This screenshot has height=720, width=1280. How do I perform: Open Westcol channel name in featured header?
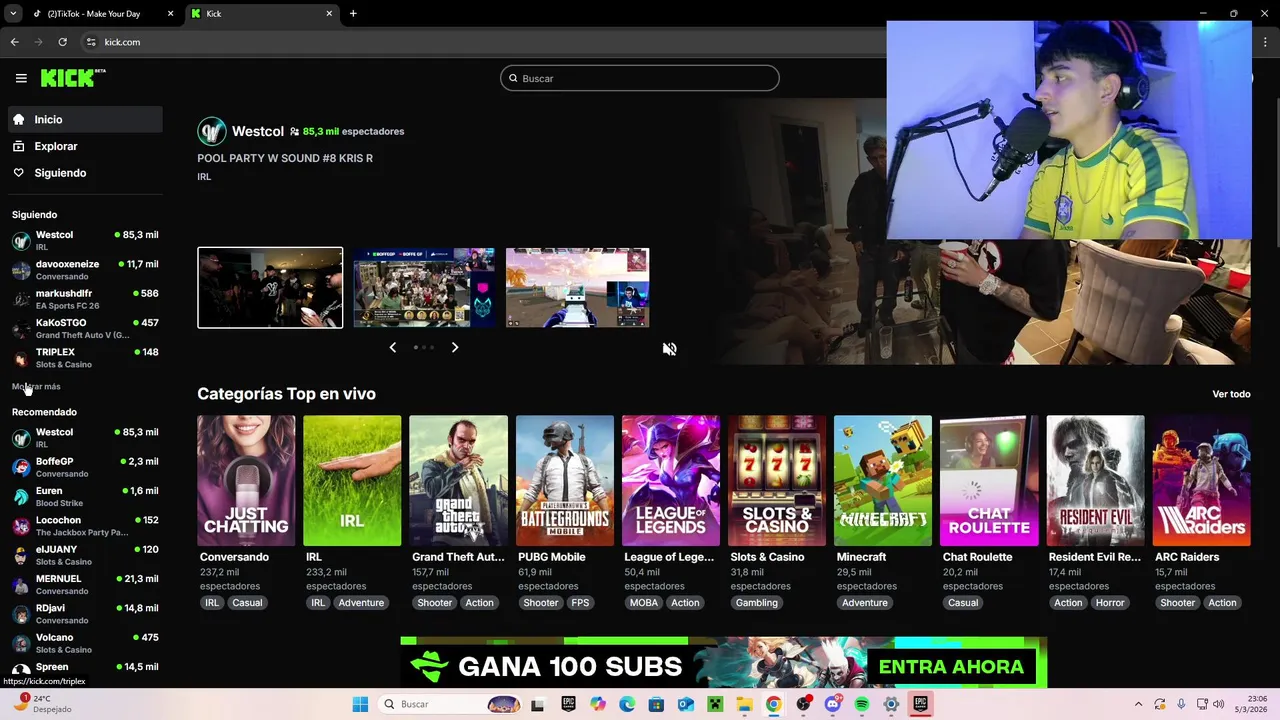(x=258, y=131)
